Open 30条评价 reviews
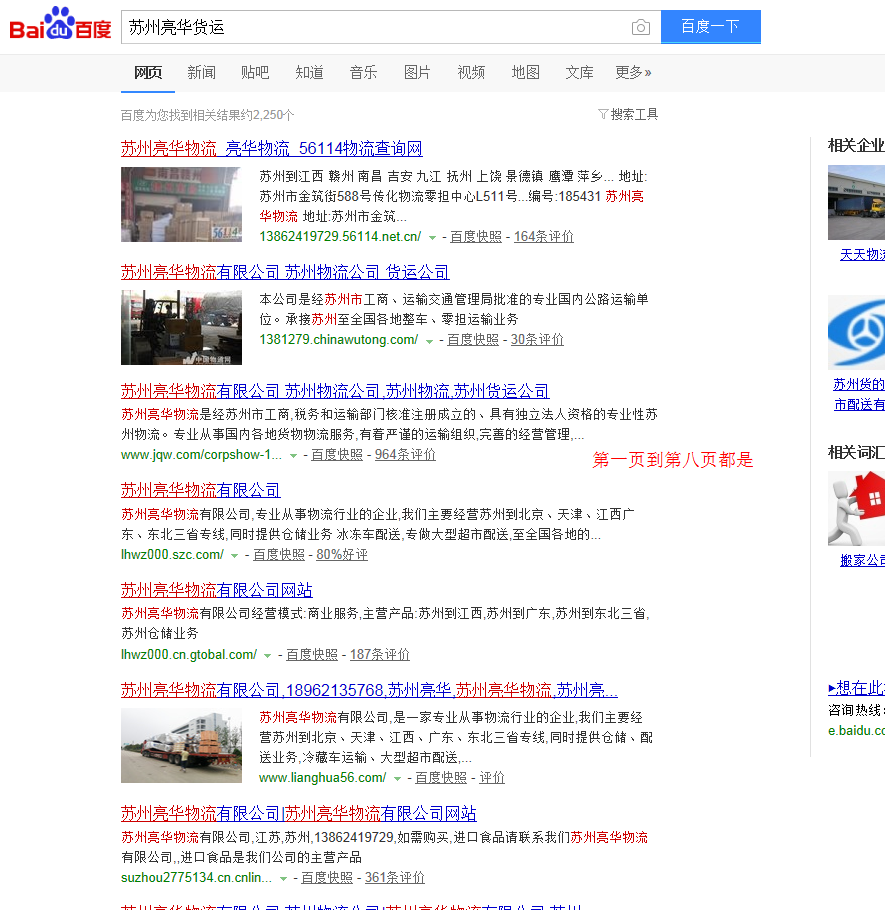This screenshot has width=885, height=910. coord(537,340)
